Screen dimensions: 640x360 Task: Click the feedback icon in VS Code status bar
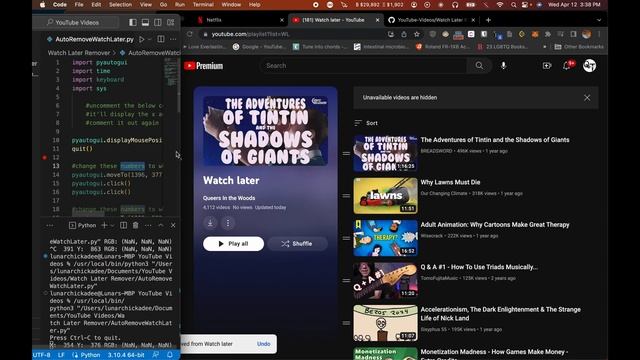tap(156, 355)
